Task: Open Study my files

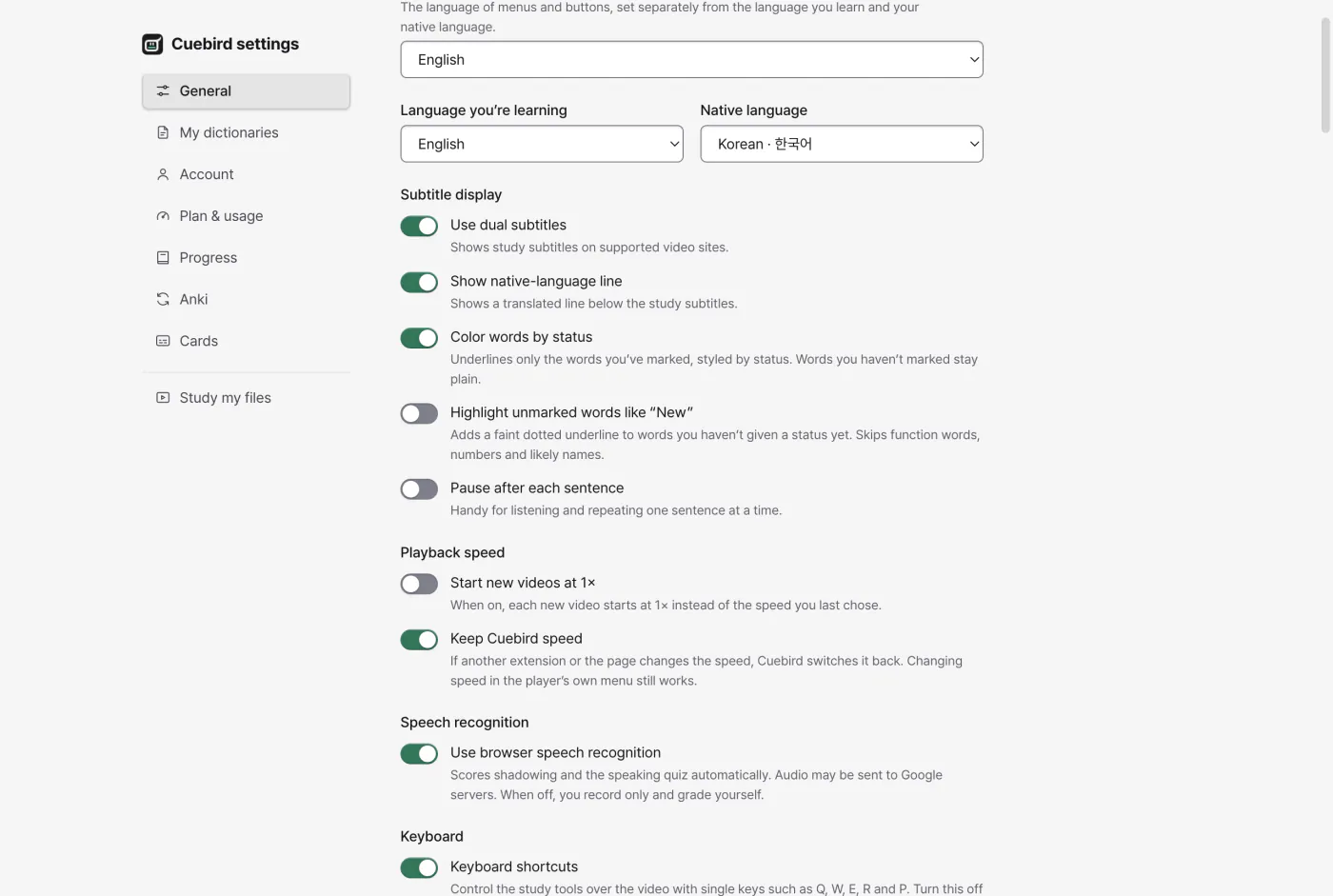Action: click(246, 398)
